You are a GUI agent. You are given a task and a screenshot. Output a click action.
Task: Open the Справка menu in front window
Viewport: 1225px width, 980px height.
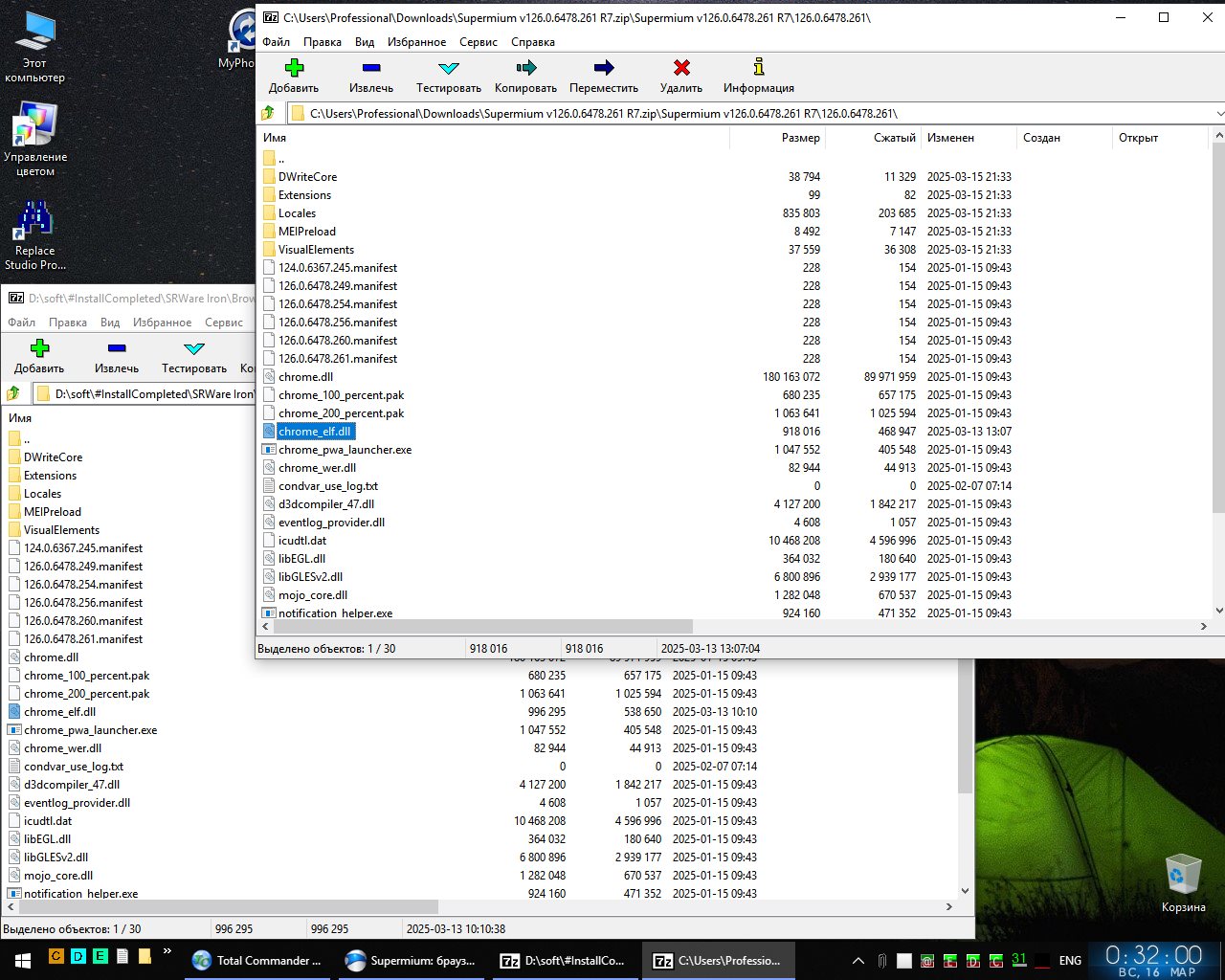coord(533,42)
